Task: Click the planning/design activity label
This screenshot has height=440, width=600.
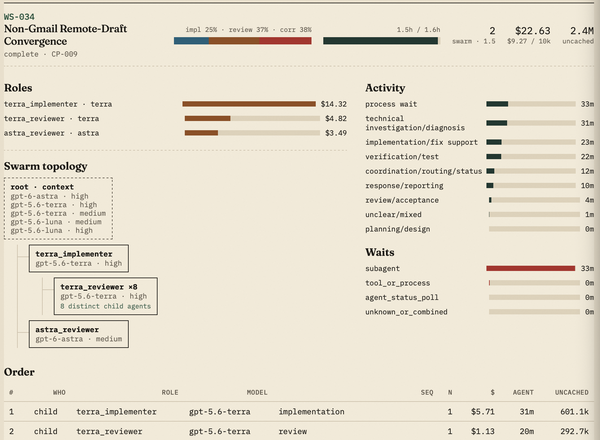Action: 398,229
